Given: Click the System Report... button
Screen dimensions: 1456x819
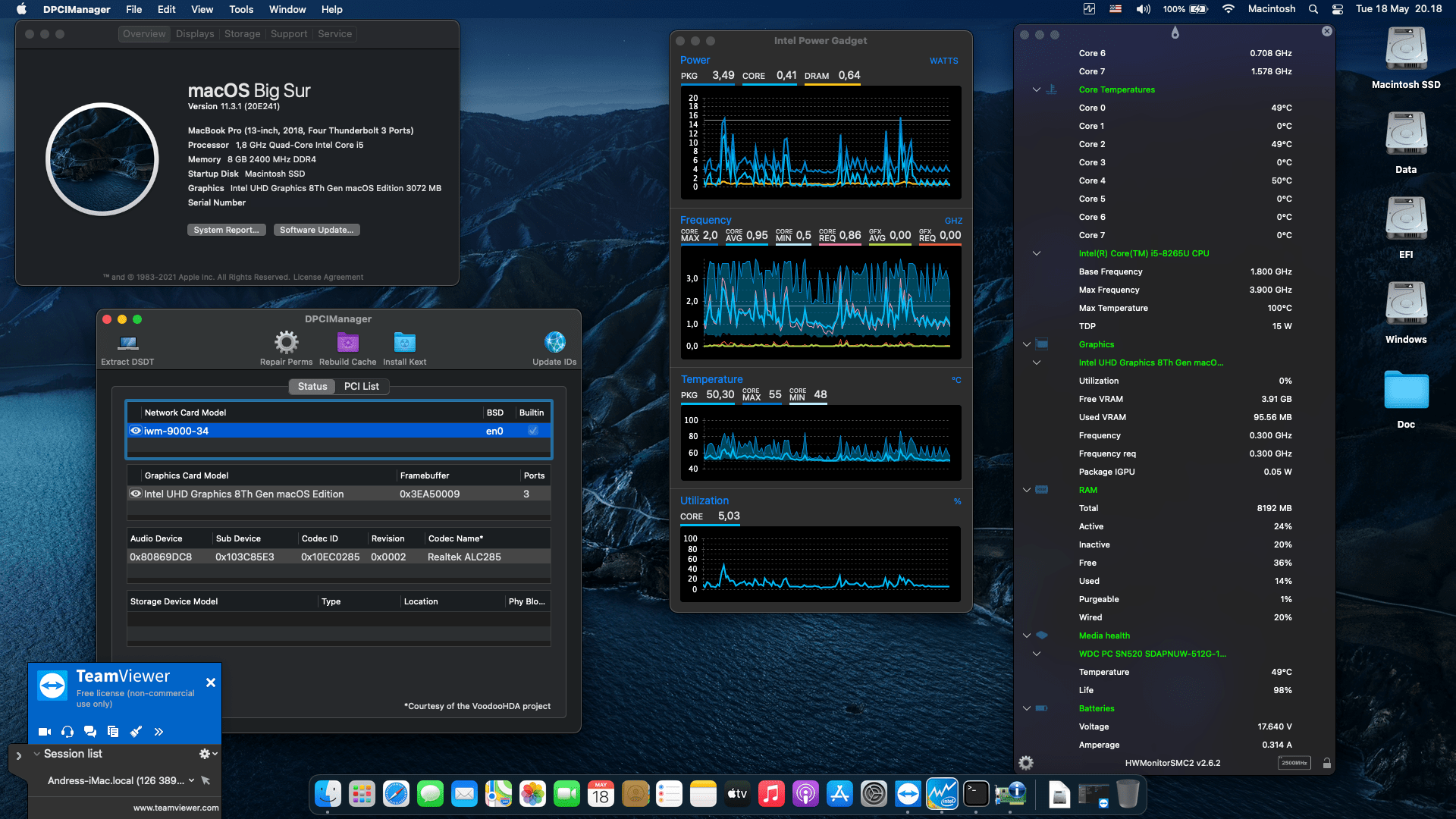Looking at the screenshot, I should [x=226, y=230].
